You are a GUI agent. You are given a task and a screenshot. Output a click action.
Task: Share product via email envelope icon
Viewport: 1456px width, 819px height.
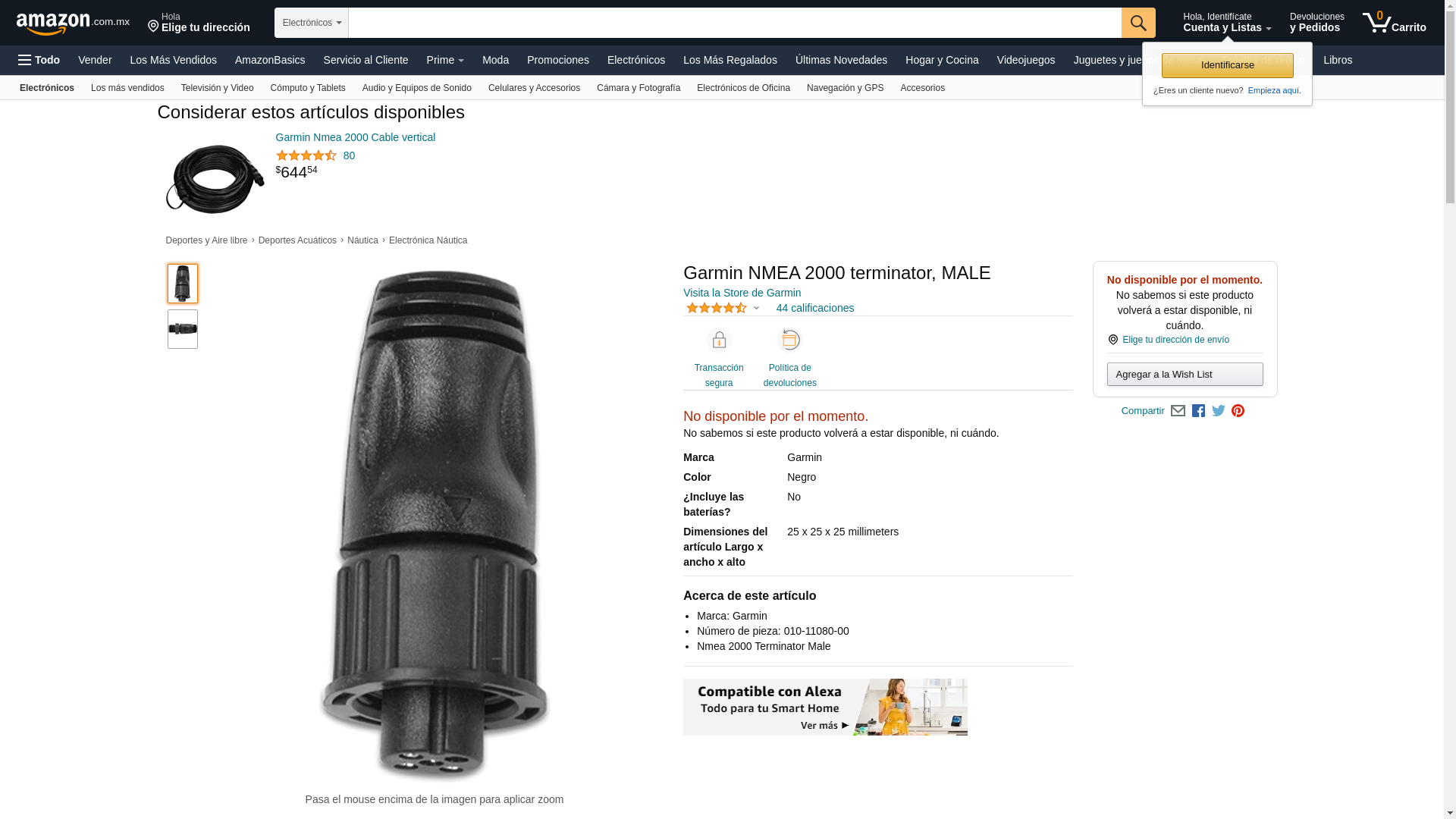(x=1178, y=411)
